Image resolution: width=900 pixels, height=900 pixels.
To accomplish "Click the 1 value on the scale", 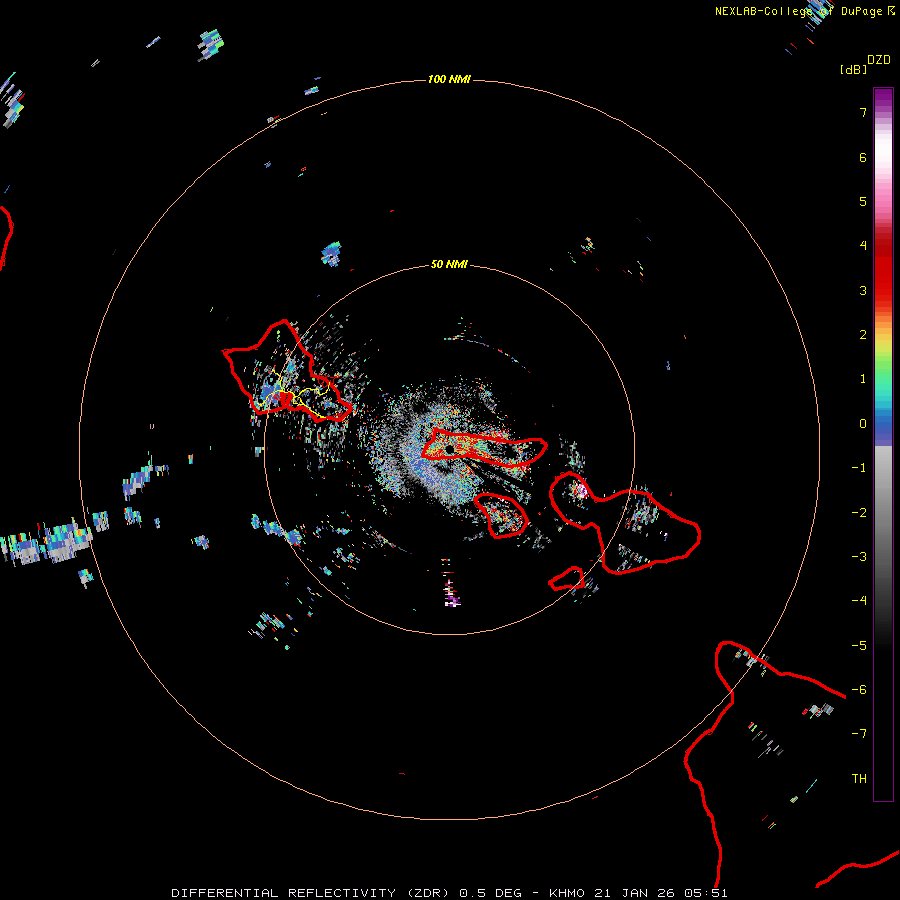I will pyautogui.click(x=863, y=379).
